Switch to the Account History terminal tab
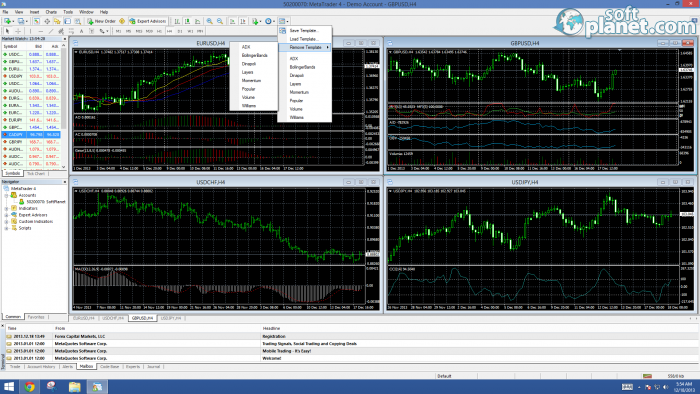Screen dimensions: 700x394 coord(41,367)
